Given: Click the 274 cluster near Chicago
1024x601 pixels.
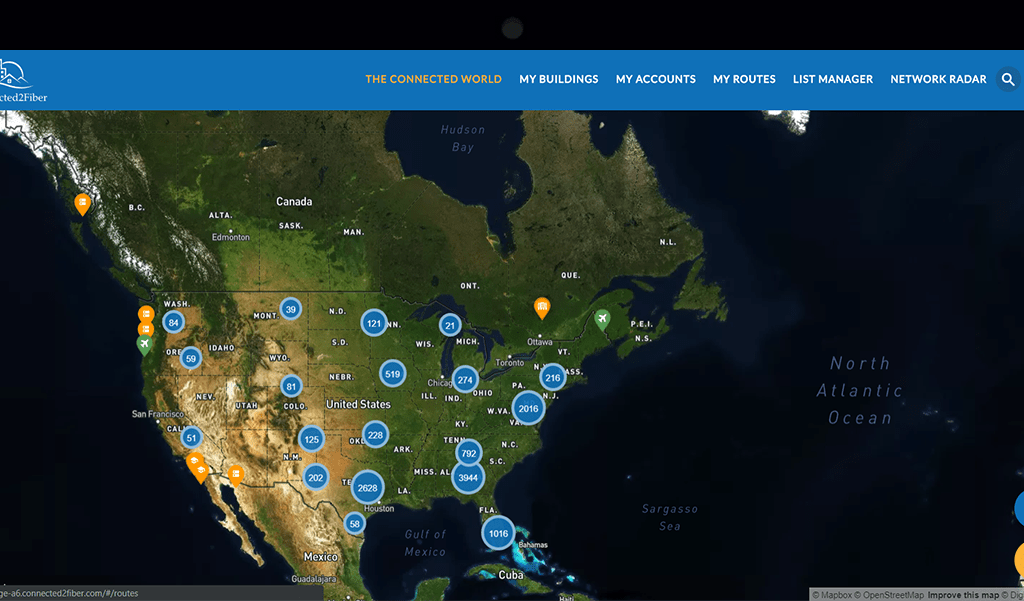Looking at the screenshot, I should point(465,379).
